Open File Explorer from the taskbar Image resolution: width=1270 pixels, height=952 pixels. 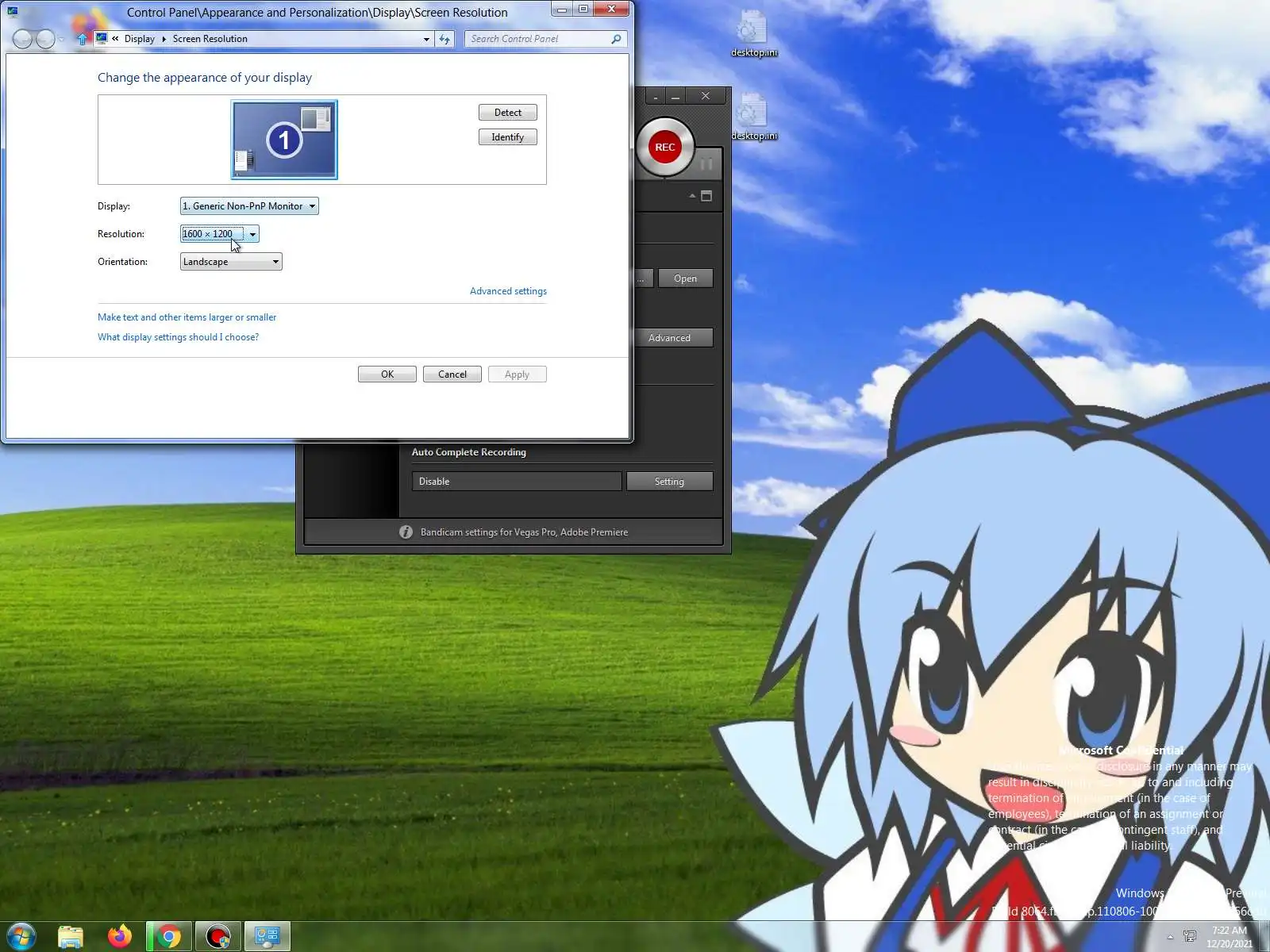pyautogui.click(x=71, y=936)
